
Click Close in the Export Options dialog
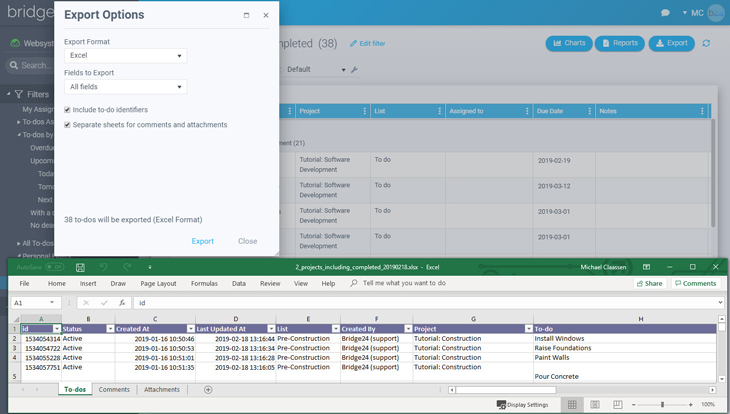pyautogui.click(x=247, y=241)
